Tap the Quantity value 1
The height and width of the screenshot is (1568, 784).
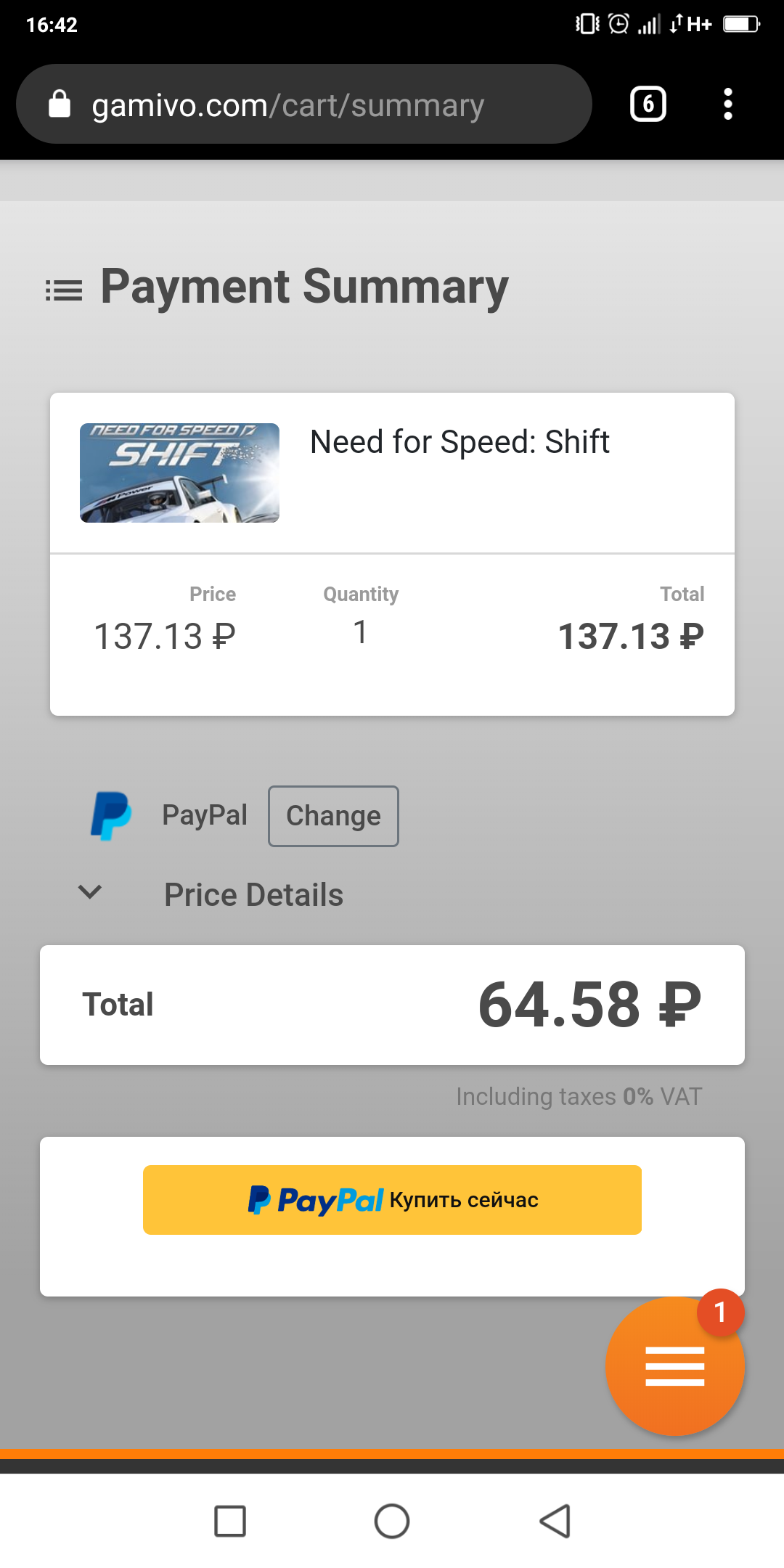click(360, 632)
